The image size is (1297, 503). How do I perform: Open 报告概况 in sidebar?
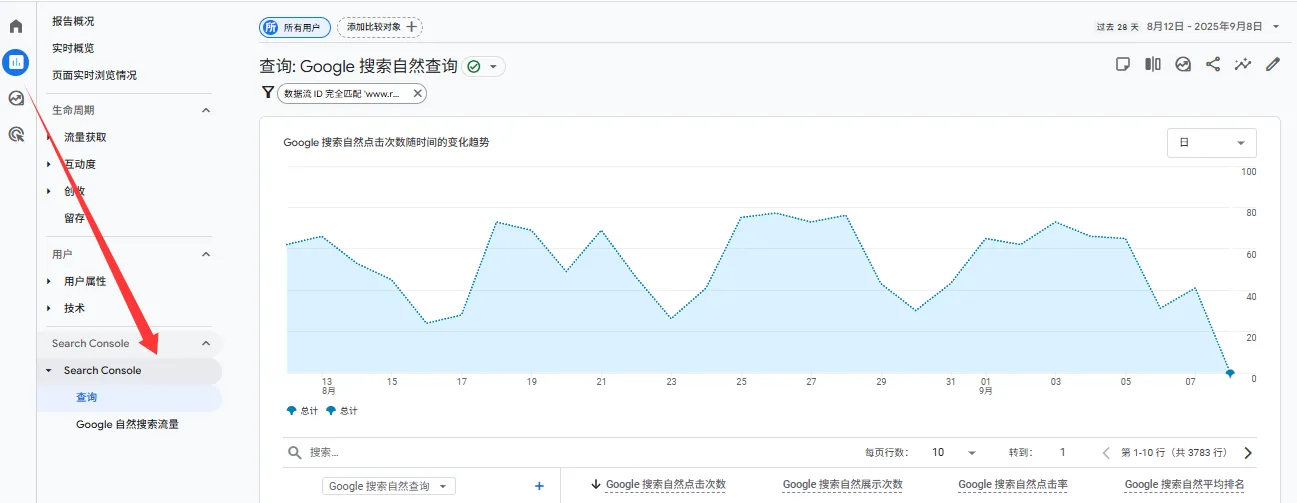[73, 21]
